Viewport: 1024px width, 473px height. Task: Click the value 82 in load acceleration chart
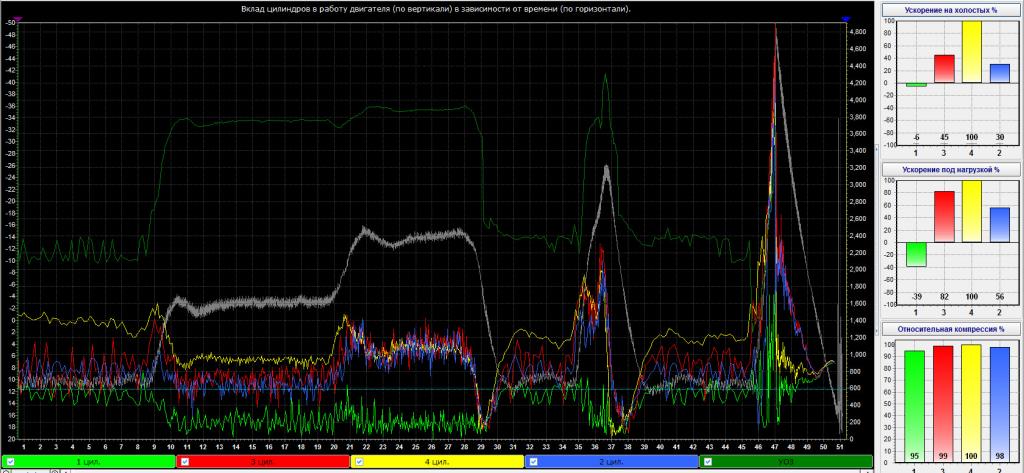[944, 297]
